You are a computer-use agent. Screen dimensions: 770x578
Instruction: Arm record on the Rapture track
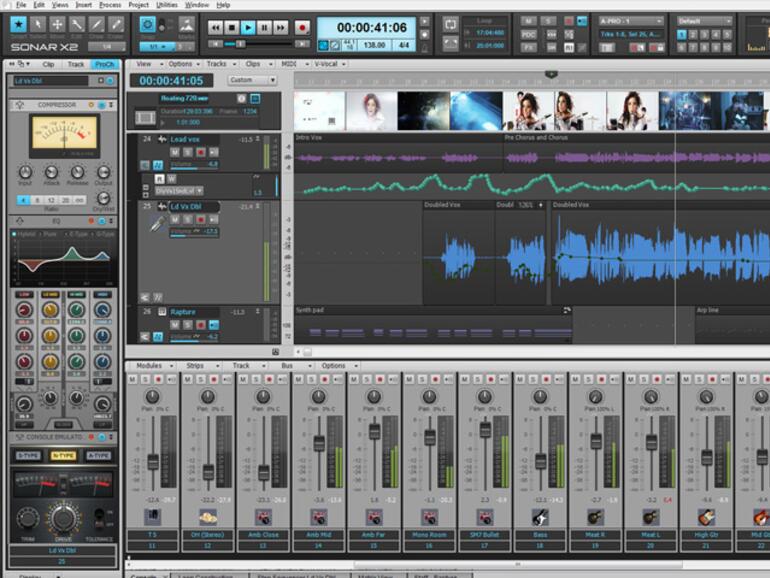coord(200,325)
